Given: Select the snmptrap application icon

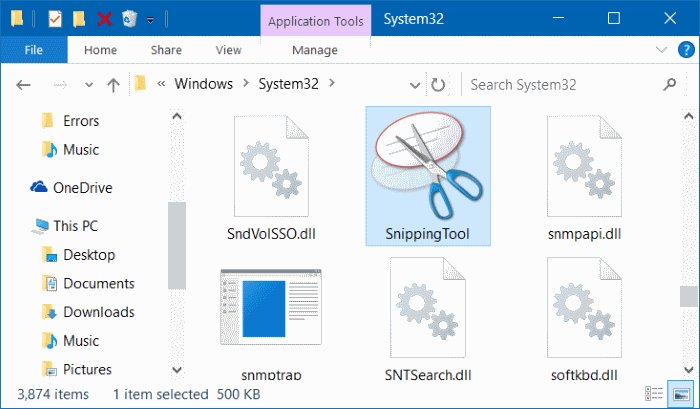Looking at the screenshot, I should (x=271, y=307).
